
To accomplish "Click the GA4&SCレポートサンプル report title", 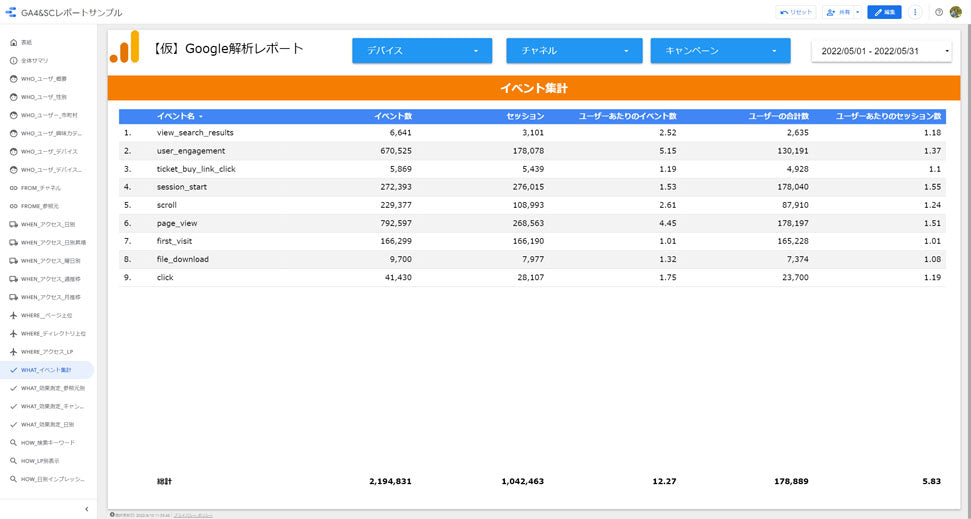I will click(72, 12).
